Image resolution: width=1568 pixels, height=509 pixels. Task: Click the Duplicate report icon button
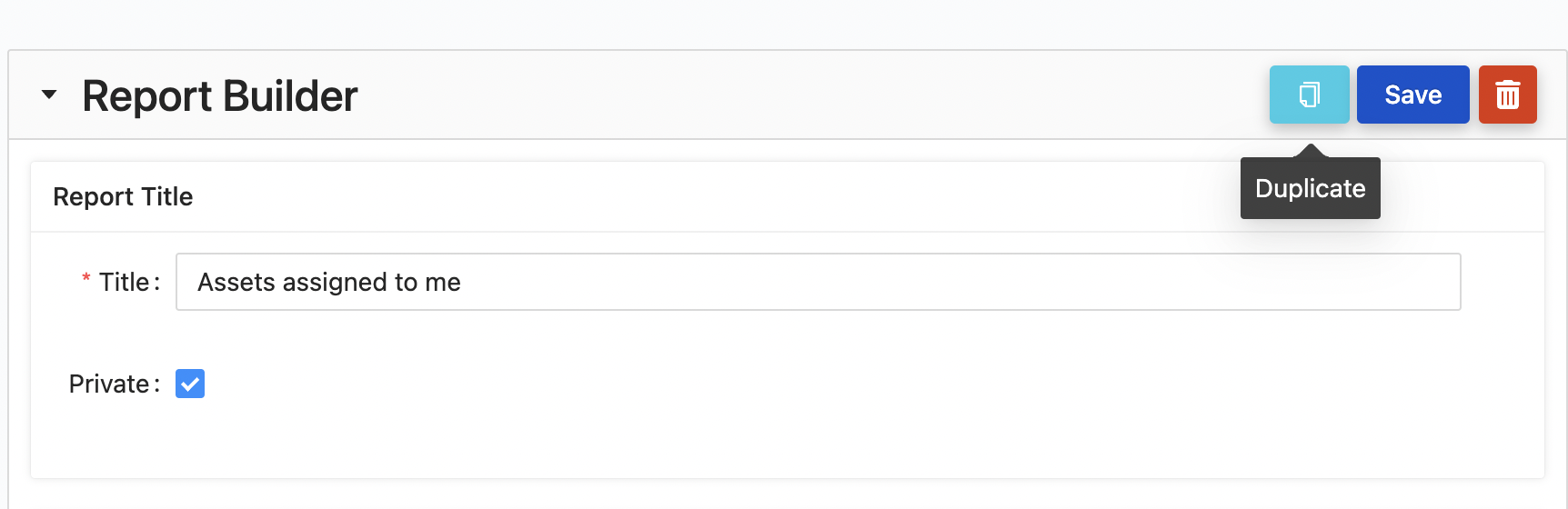point(1309,95)
